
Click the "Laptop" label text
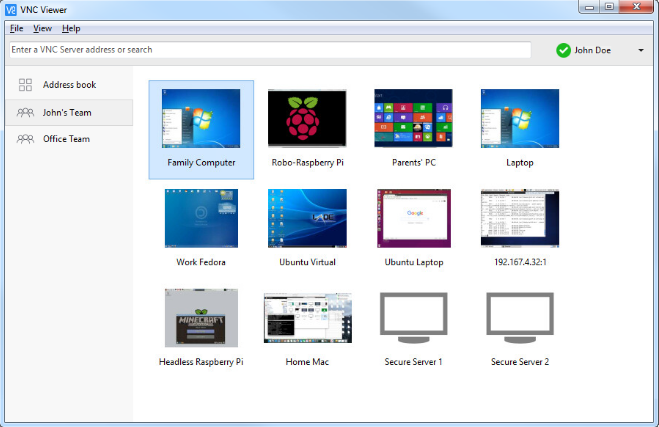click(x=520, y=162)
